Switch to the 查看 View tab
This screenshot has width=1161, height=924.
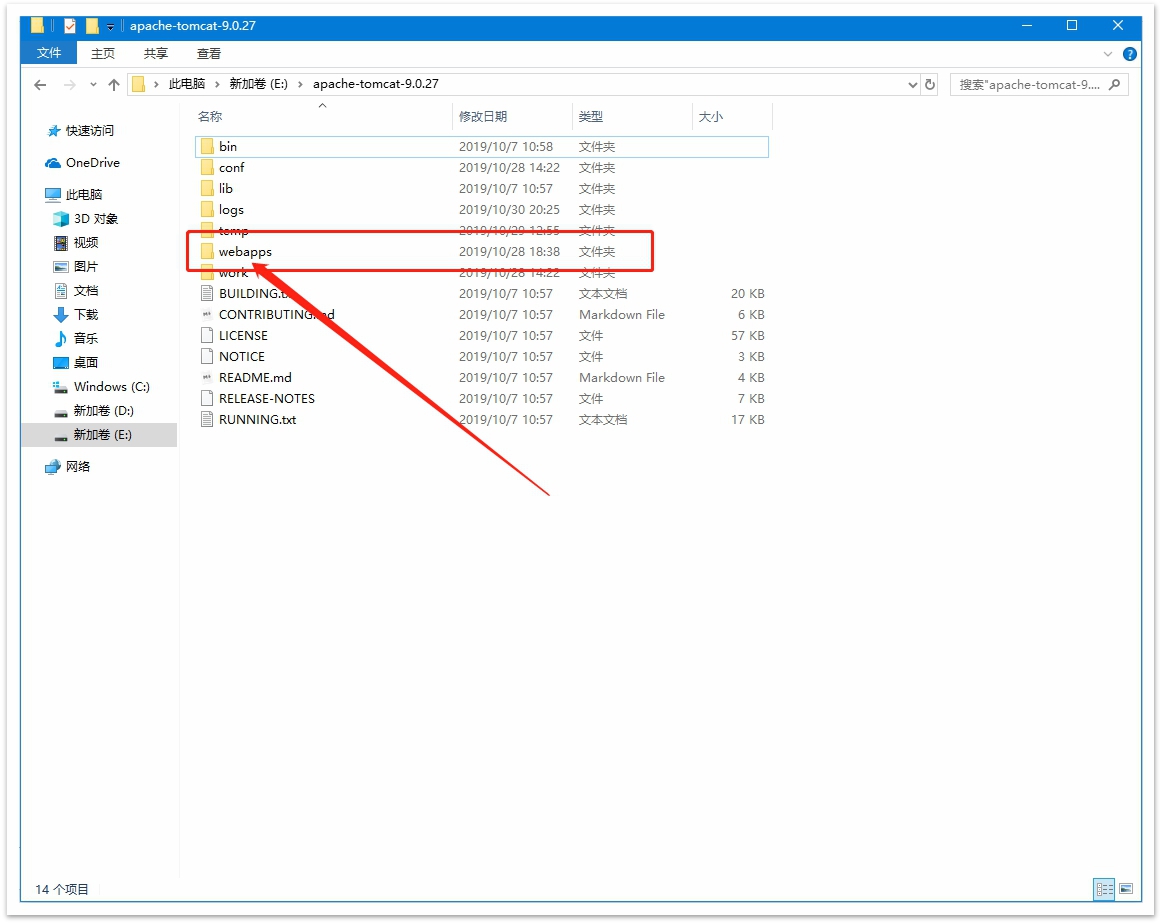pyautogui.click(x=209, y=53)
